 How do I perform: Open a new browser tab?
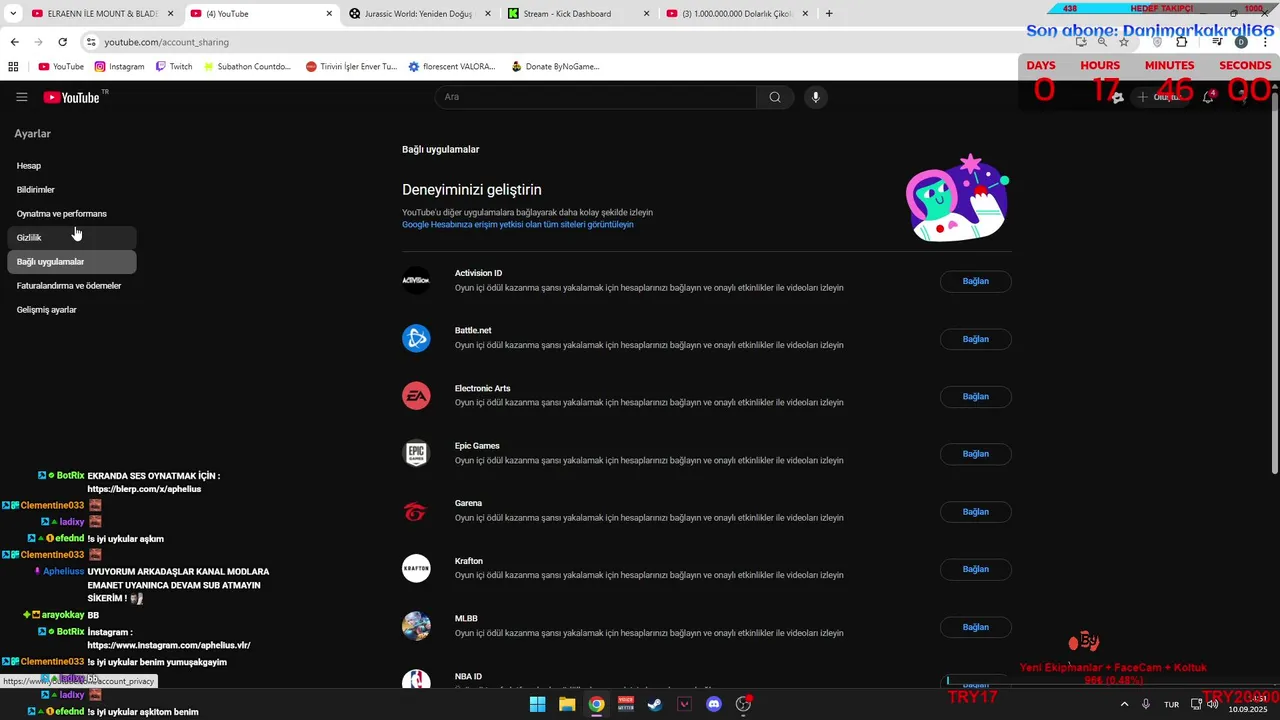point(829,13)
